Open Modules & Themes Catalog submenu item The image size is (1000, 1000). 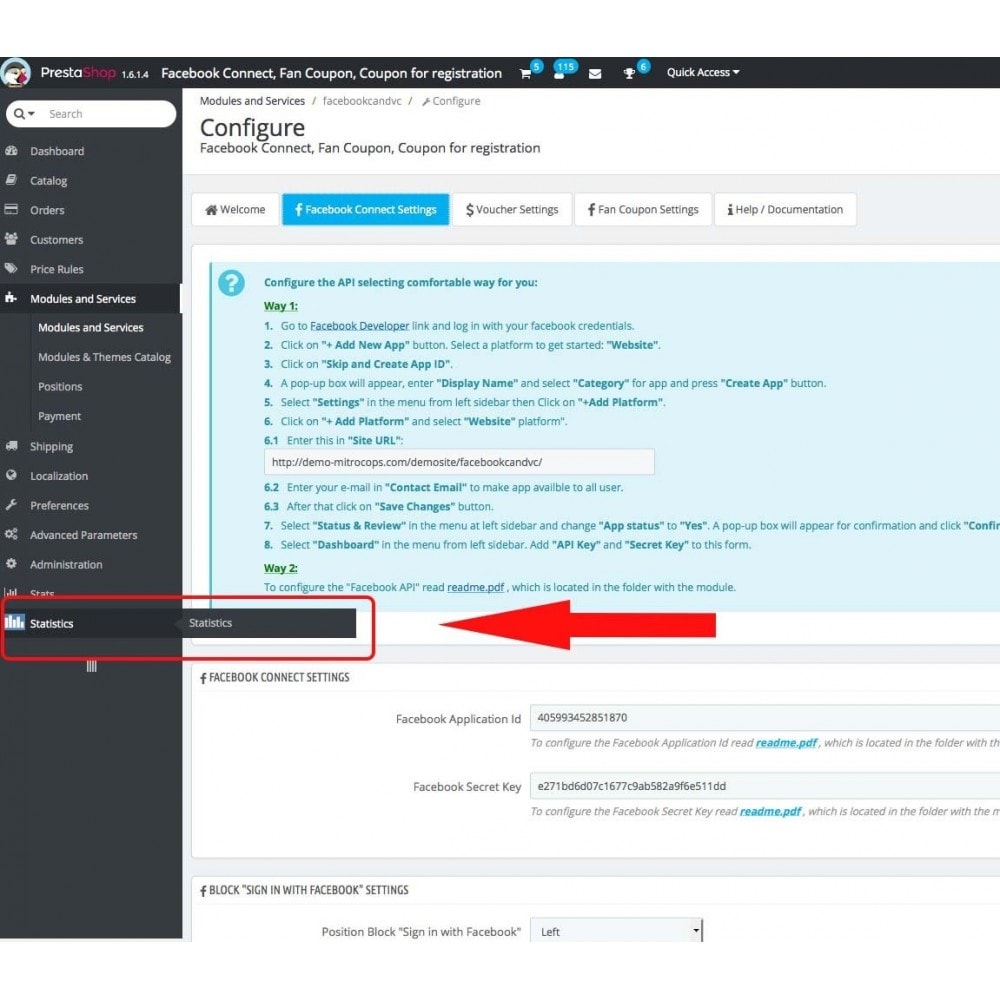pyautogui.click(x=105, y=357)
